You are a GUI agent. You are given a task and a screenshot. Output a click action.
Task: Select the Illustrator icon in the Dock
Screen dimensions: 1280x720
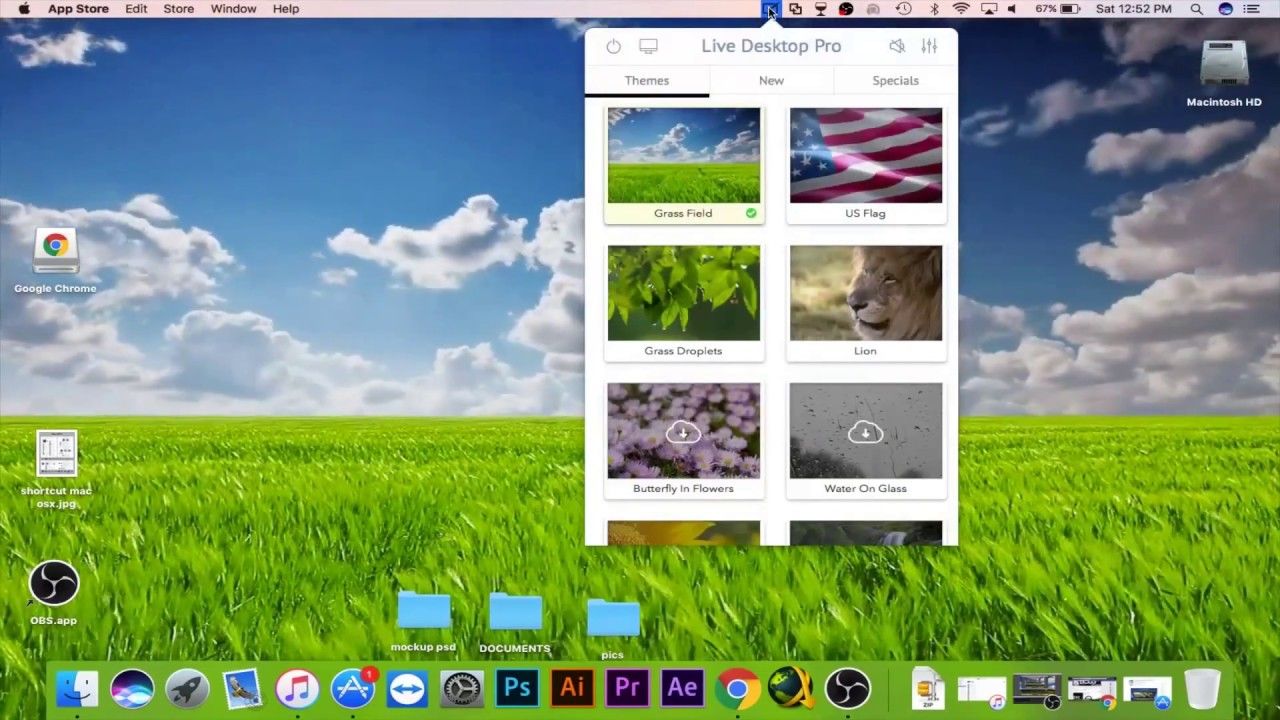coord(571,687)
